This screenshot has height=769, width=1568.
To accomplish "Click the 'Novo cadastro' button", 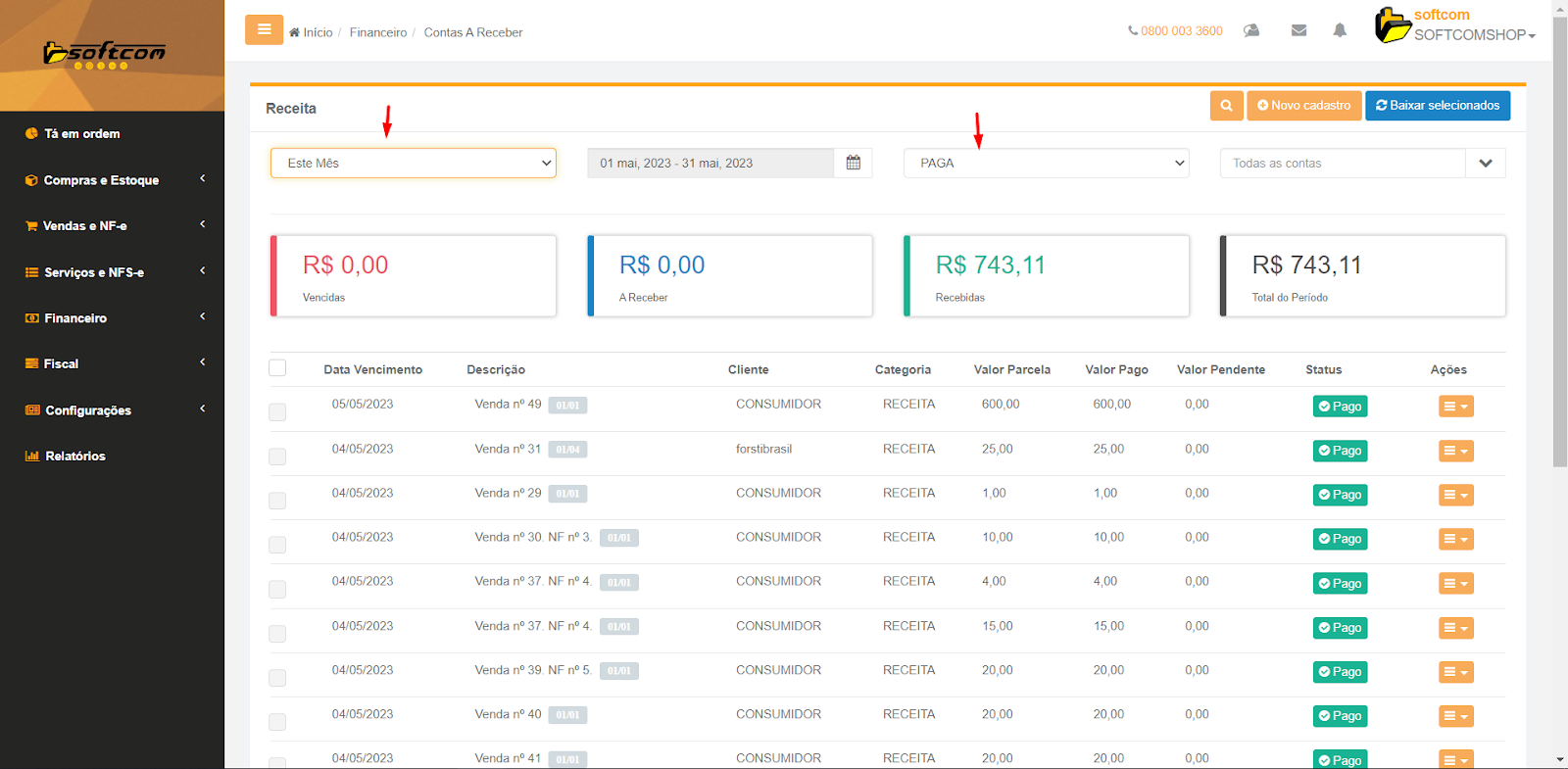I will [x=1303, y=106].
